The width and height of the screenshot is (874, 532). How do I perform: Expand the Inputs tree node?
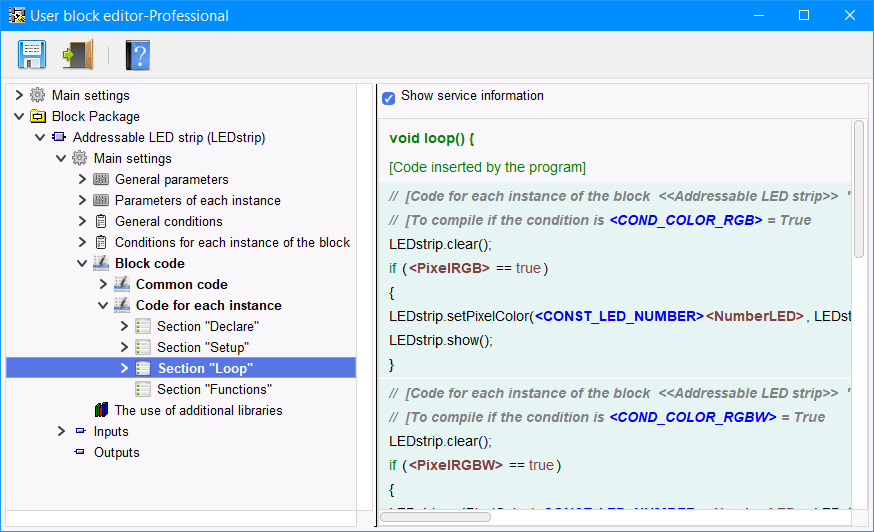click(61, 432)
